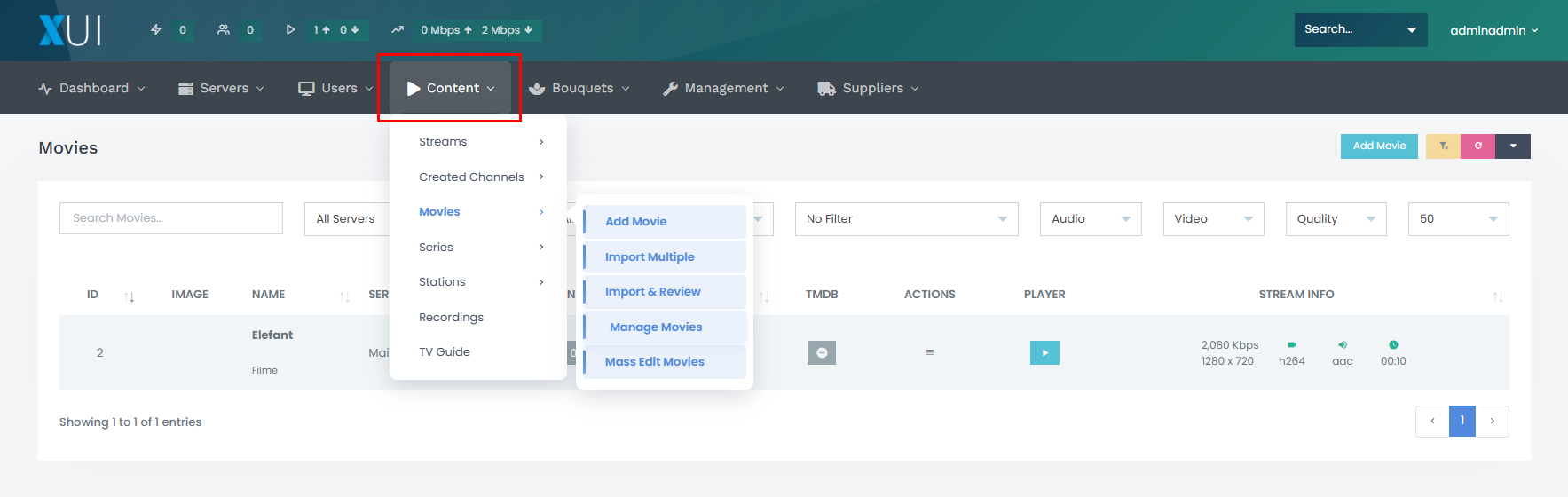
Task: Open the Audio filter dropdown
Action: tap(1091, 219)
